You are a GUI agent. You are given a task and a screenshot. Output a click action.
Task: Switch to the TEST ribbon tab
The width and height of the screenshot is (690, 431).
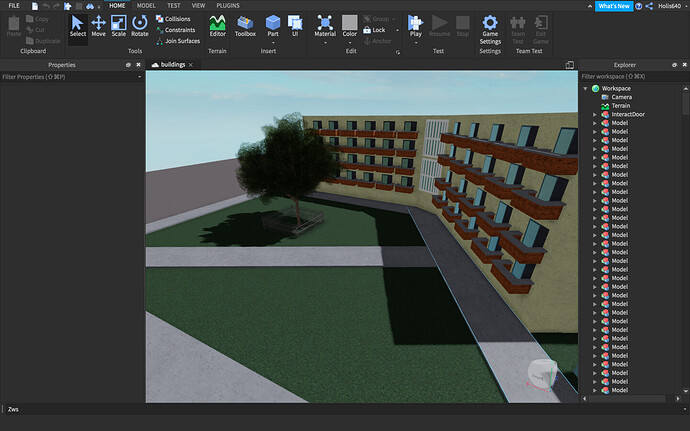tap(174, 6)
